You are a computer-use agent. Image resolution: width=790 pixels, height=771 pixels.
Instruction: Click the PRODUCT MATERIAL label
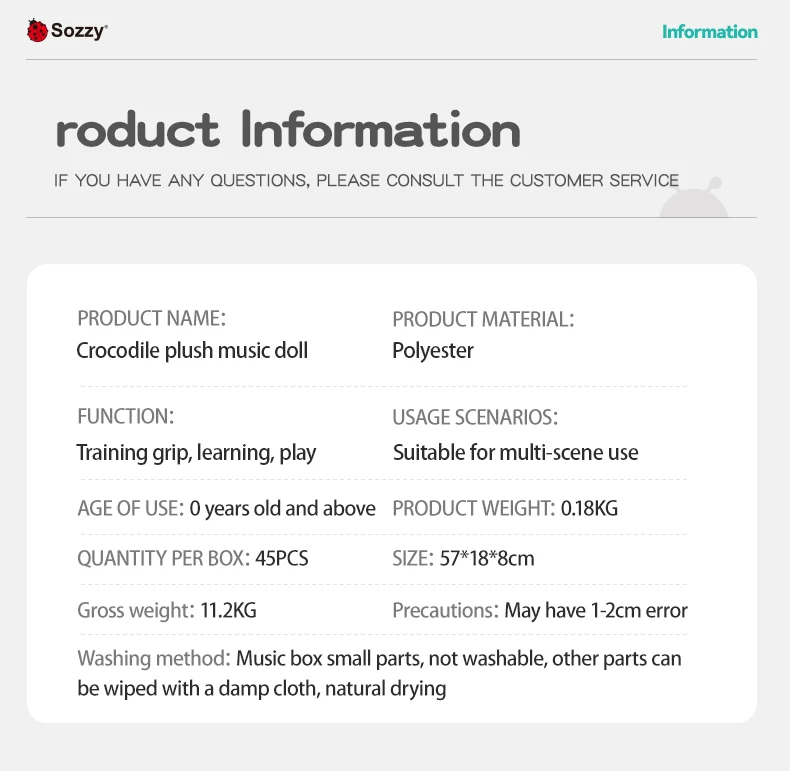click(x=483, y=320)
